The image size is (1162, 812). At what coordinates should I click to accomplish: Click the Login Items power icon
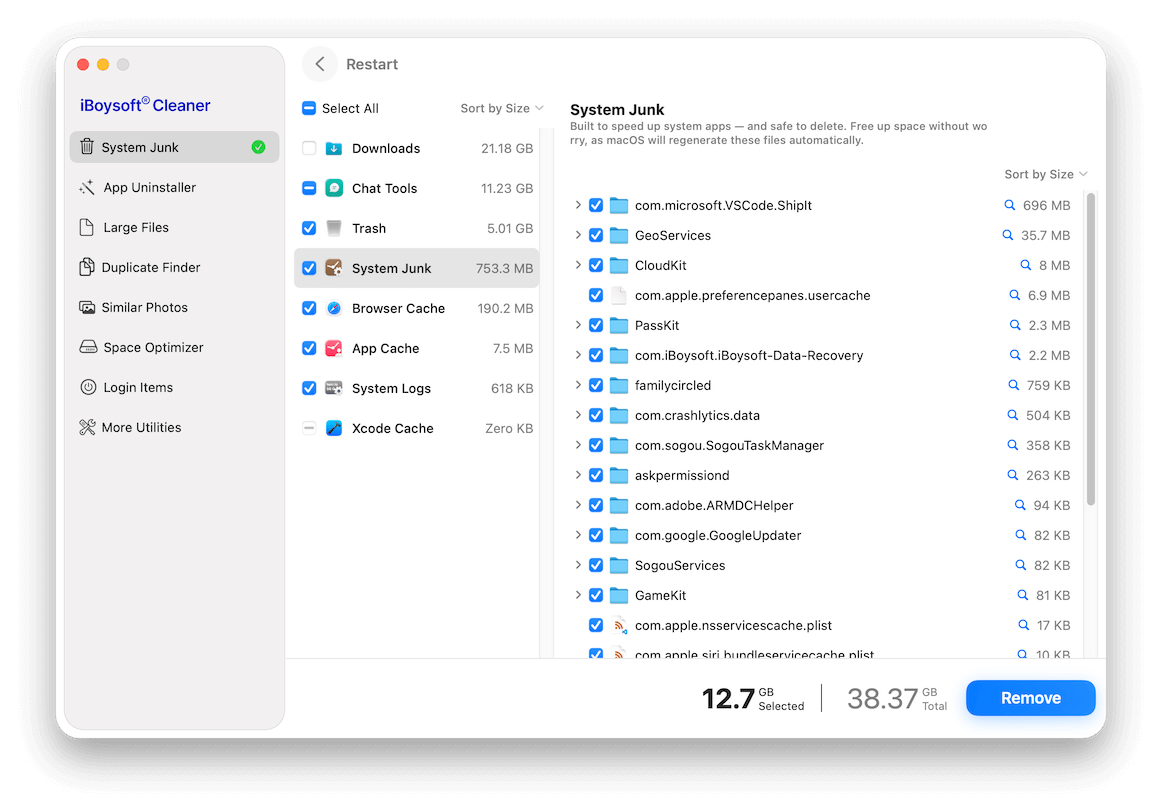[x=87, y=387]
